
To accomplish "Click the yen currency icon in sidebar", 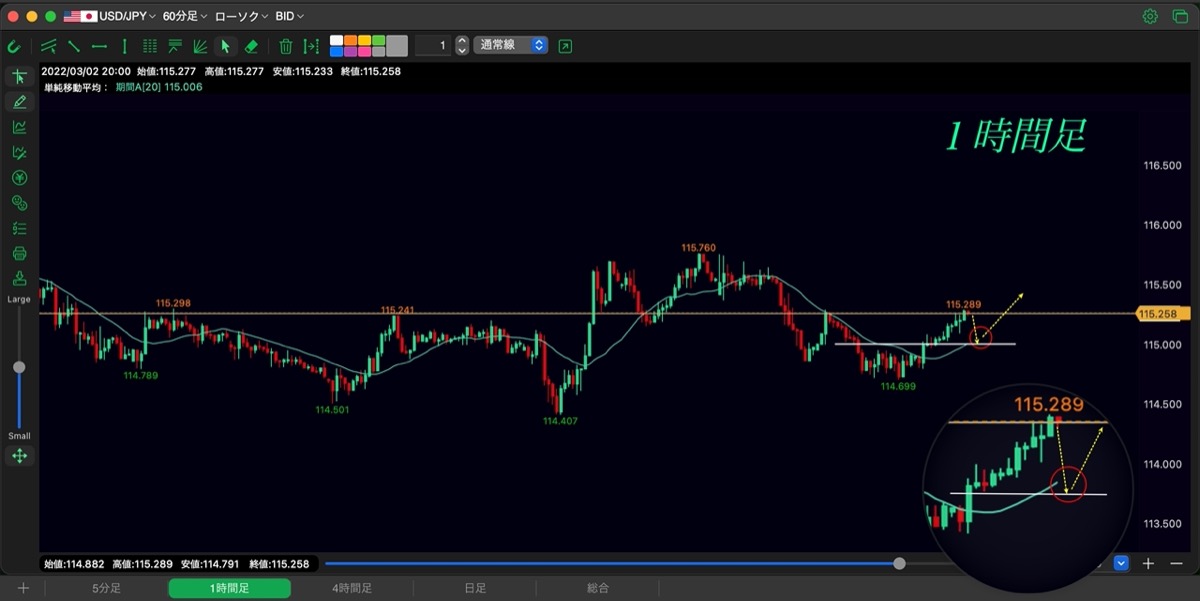I will click(x=19, y=178).
